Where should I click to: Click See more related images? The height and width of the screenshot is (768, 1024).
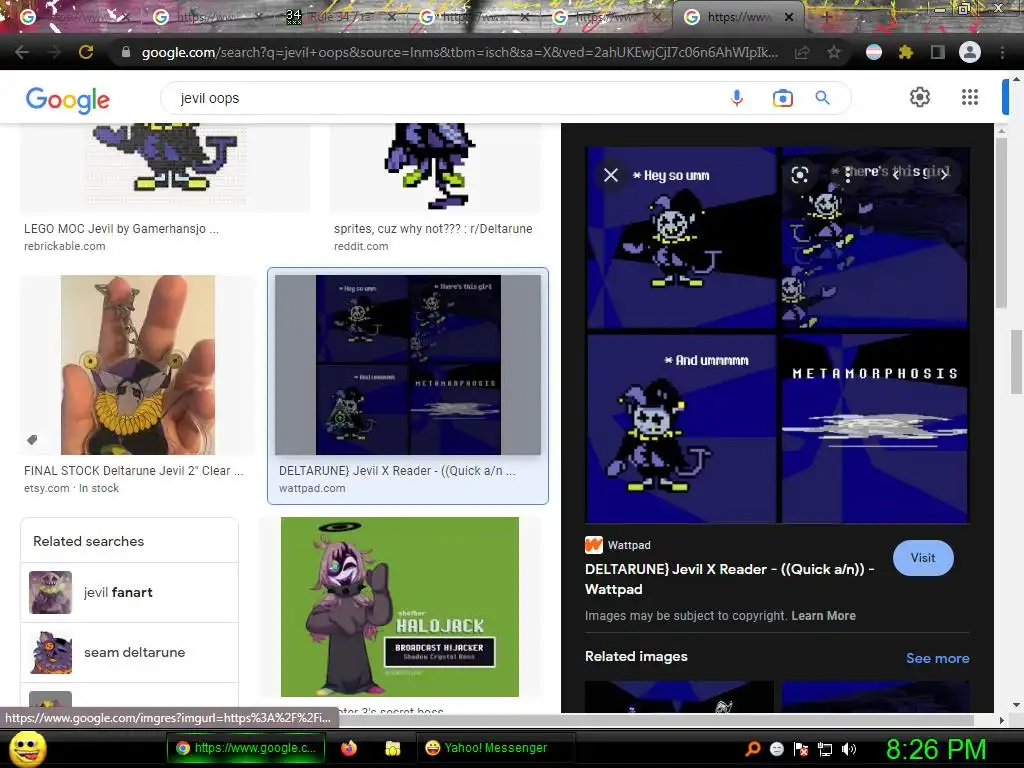pos(937,658)
